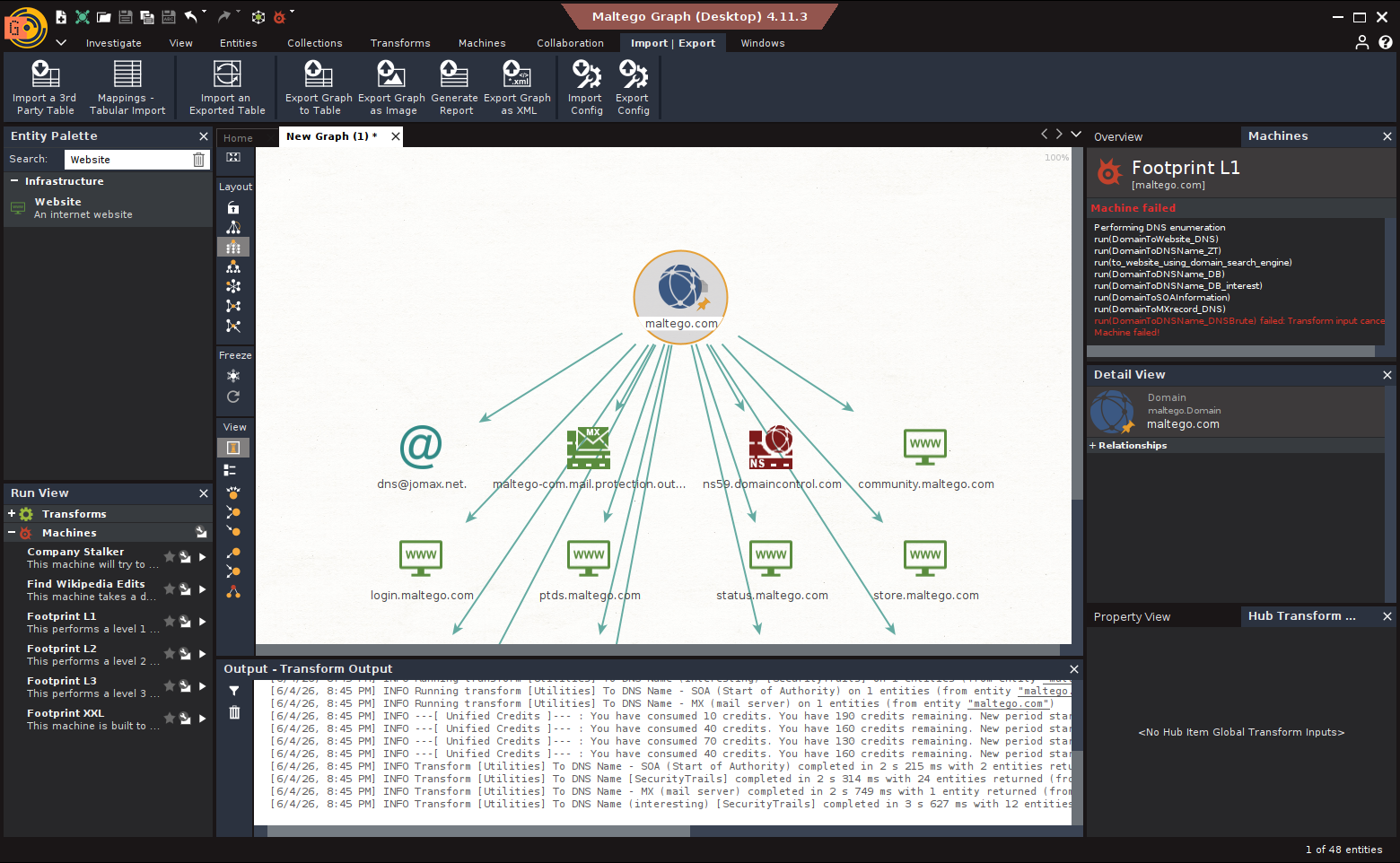The height and width of the screenshot is (863, 1400).
Task: Click the refresh icon in the Freeze section
Action: 233,397
